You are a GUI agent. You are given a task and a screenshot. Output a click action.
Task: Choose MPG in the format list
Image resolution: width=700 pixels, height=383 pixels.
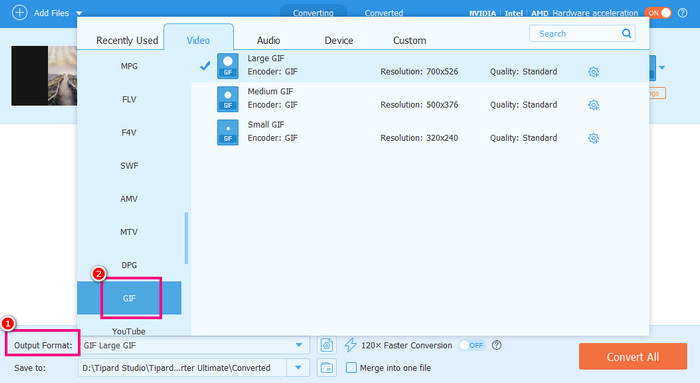tap(129, 66)
